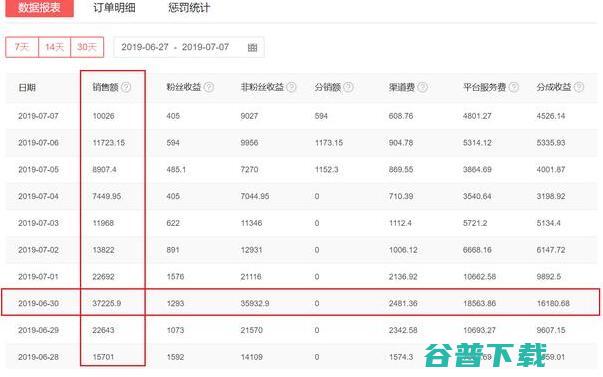603x377 pixels.
Task: Click distribution value 1173.15
Action: pos(329,143)
